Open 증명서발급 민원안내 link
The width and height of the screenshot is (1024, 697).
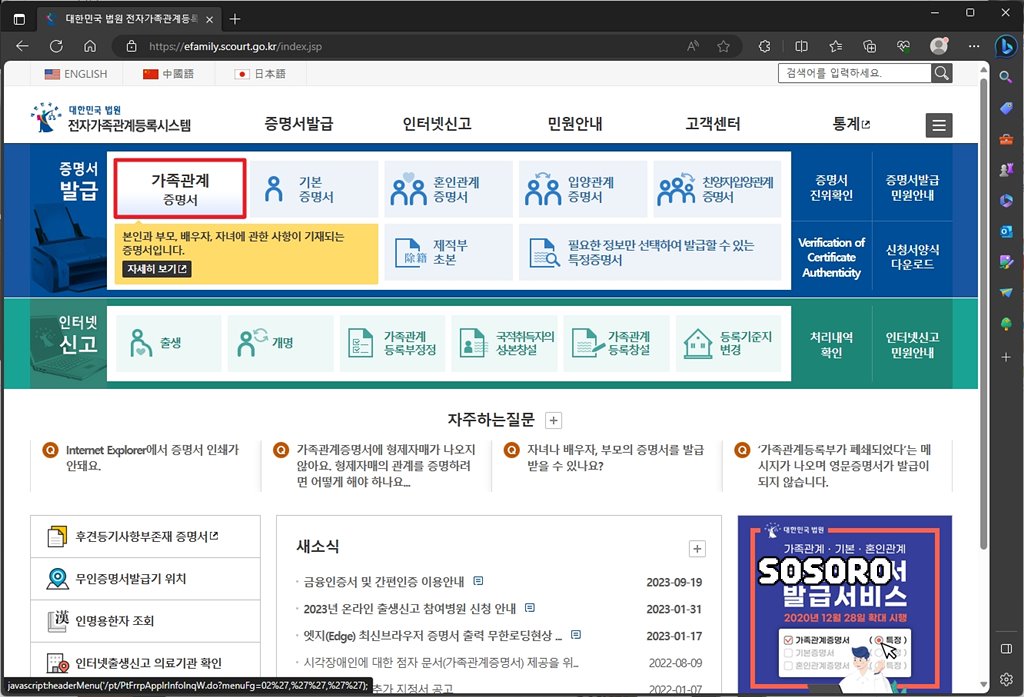click(912, 187)
